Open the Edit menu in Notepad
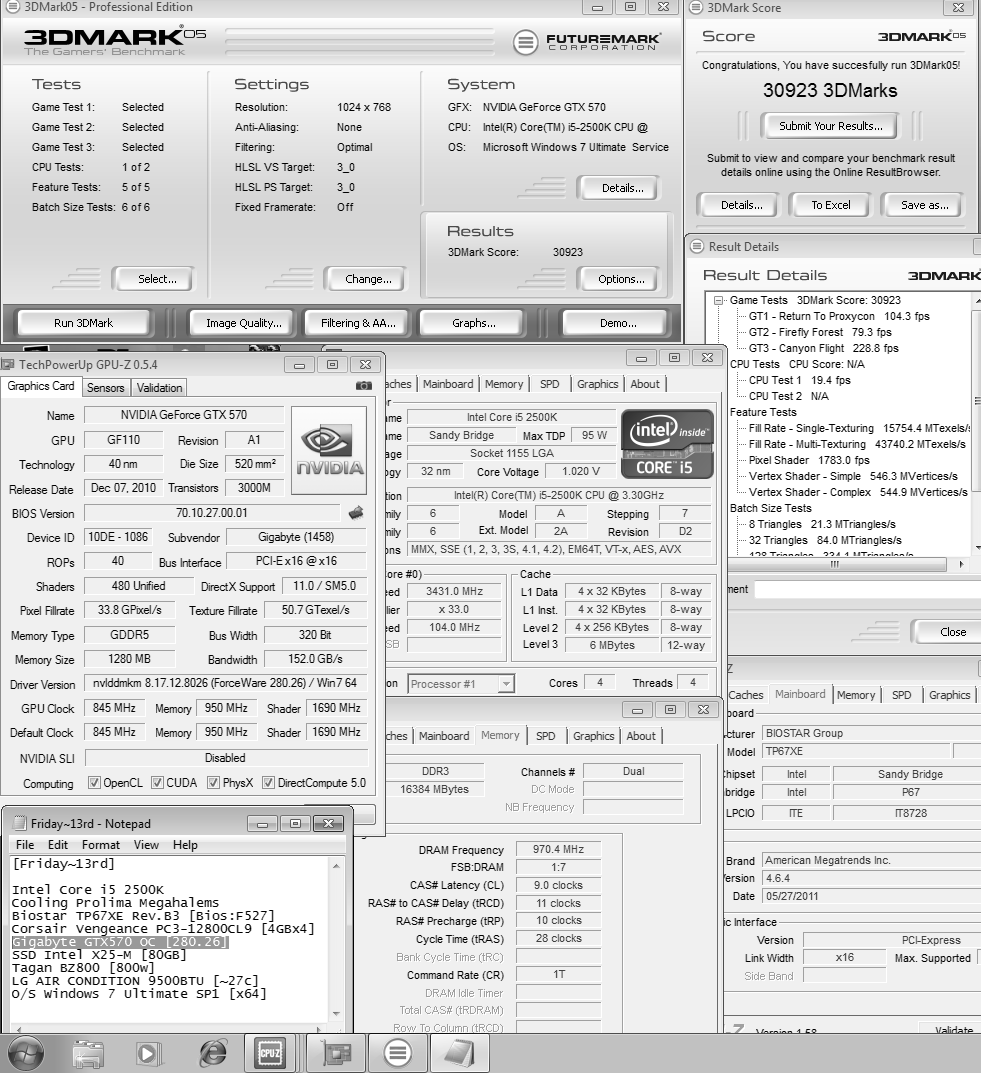 click(57, 845)
